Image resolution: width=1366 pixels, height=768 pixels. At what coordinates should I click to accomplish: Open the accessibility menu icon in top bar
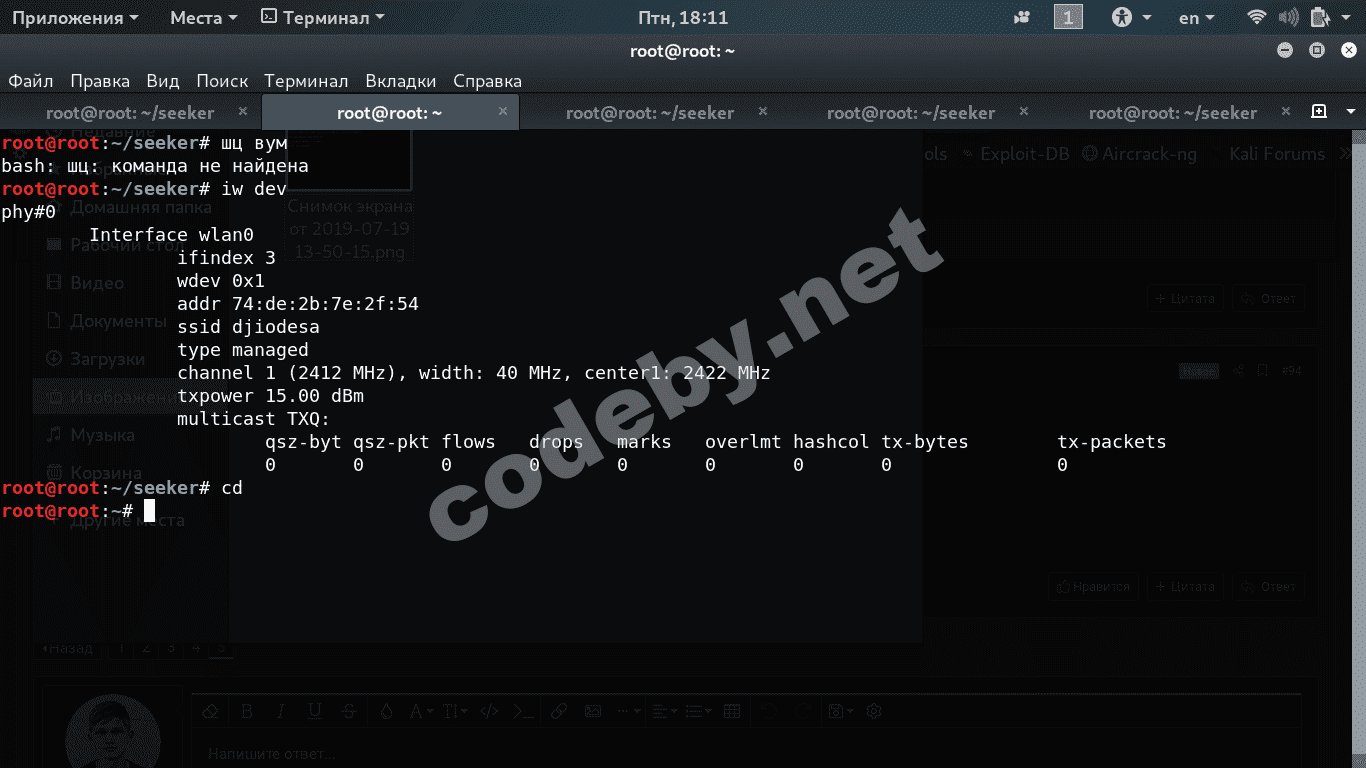click(x=1124, y=18)
